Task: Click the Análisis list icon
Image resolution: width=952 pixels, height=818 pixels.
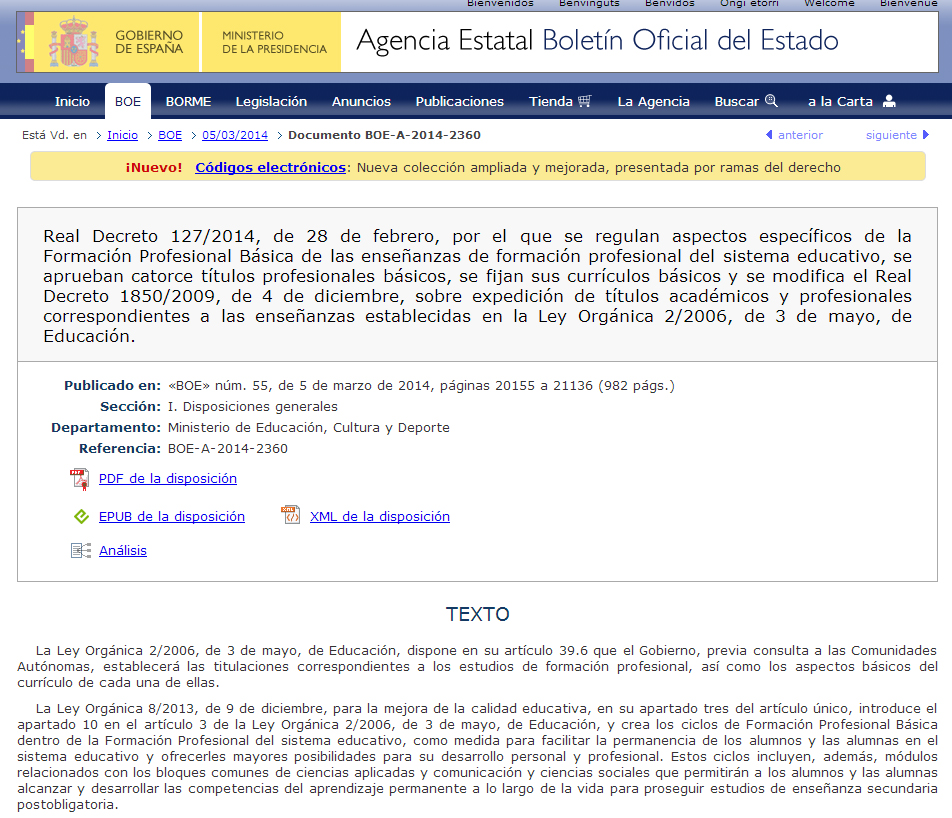Action: [x=81, y=551]
